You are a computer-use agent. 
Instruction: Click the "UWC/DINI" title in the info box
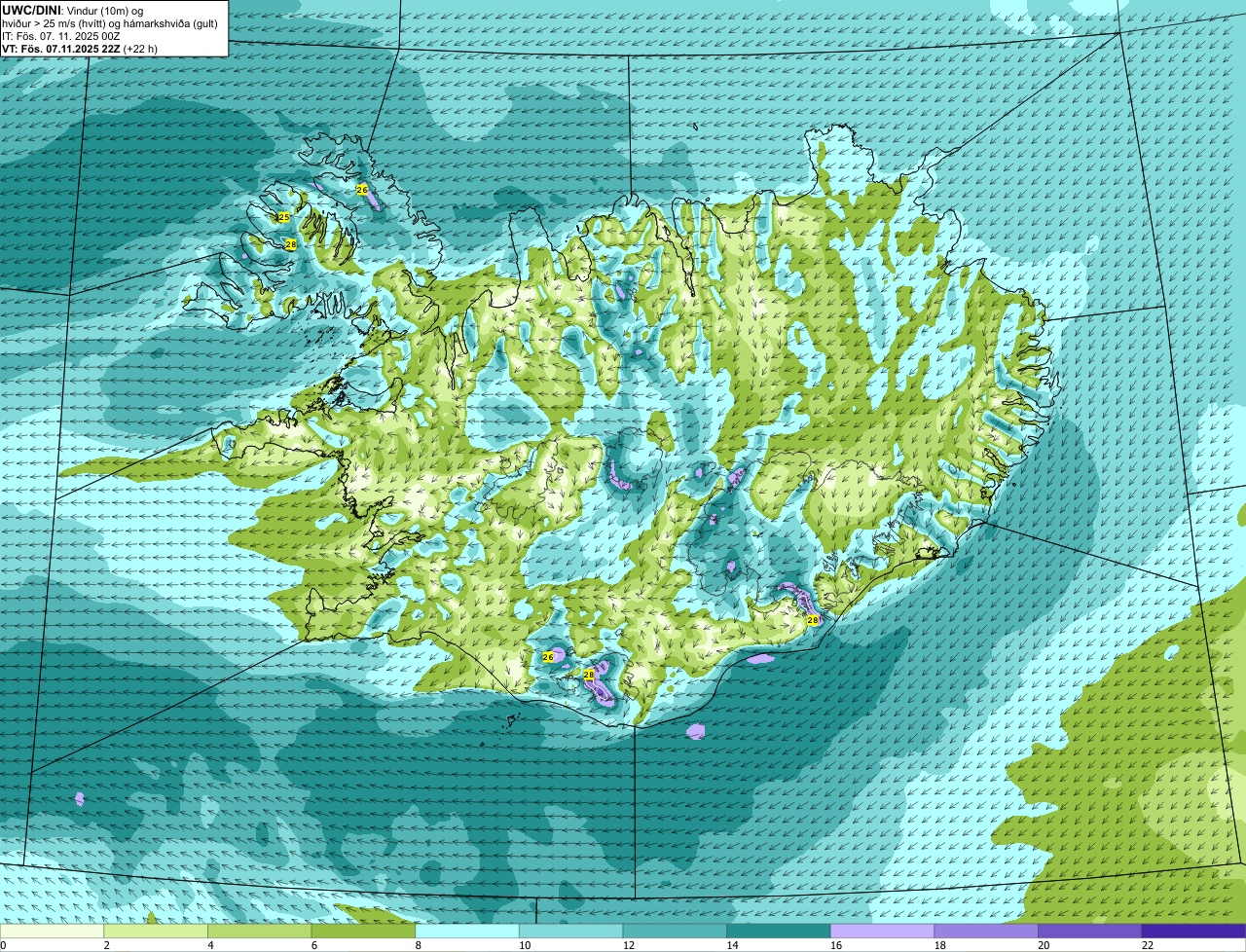tap(31, 10)
